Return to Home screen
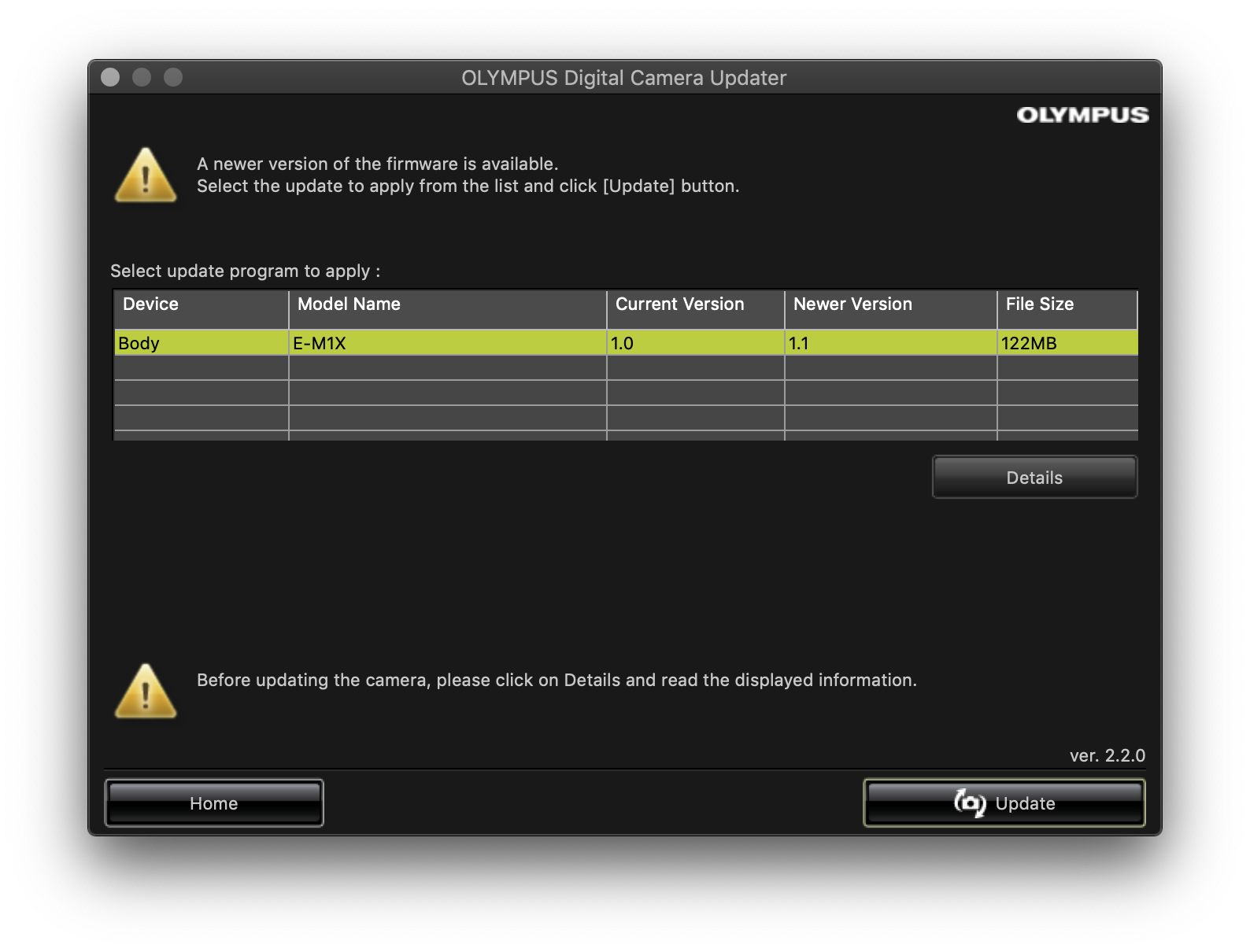The height and width of the screenshot is (952, 1250). coord(214,803)
